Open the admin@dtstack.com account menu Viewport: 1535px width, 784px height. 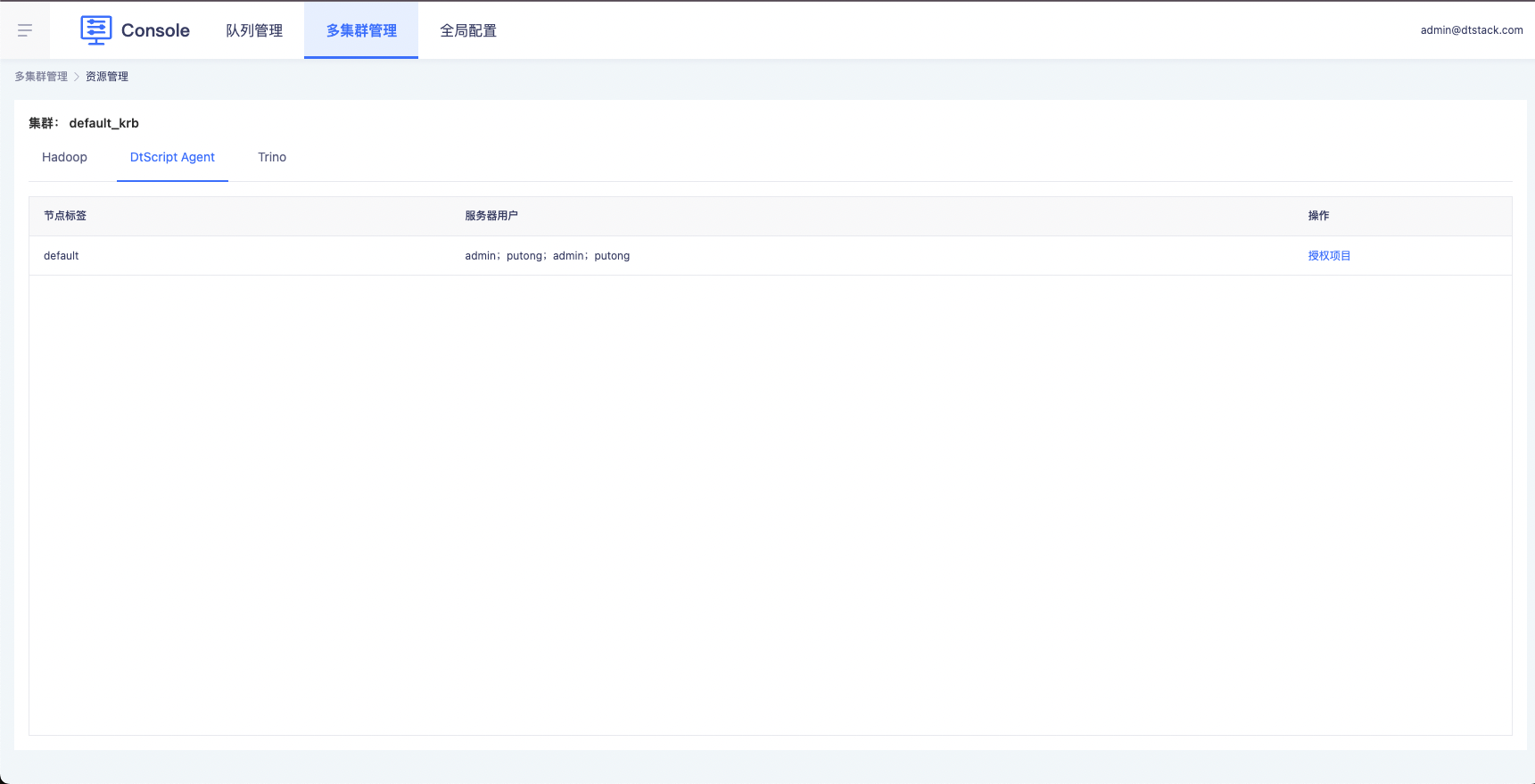[1472, 30]
